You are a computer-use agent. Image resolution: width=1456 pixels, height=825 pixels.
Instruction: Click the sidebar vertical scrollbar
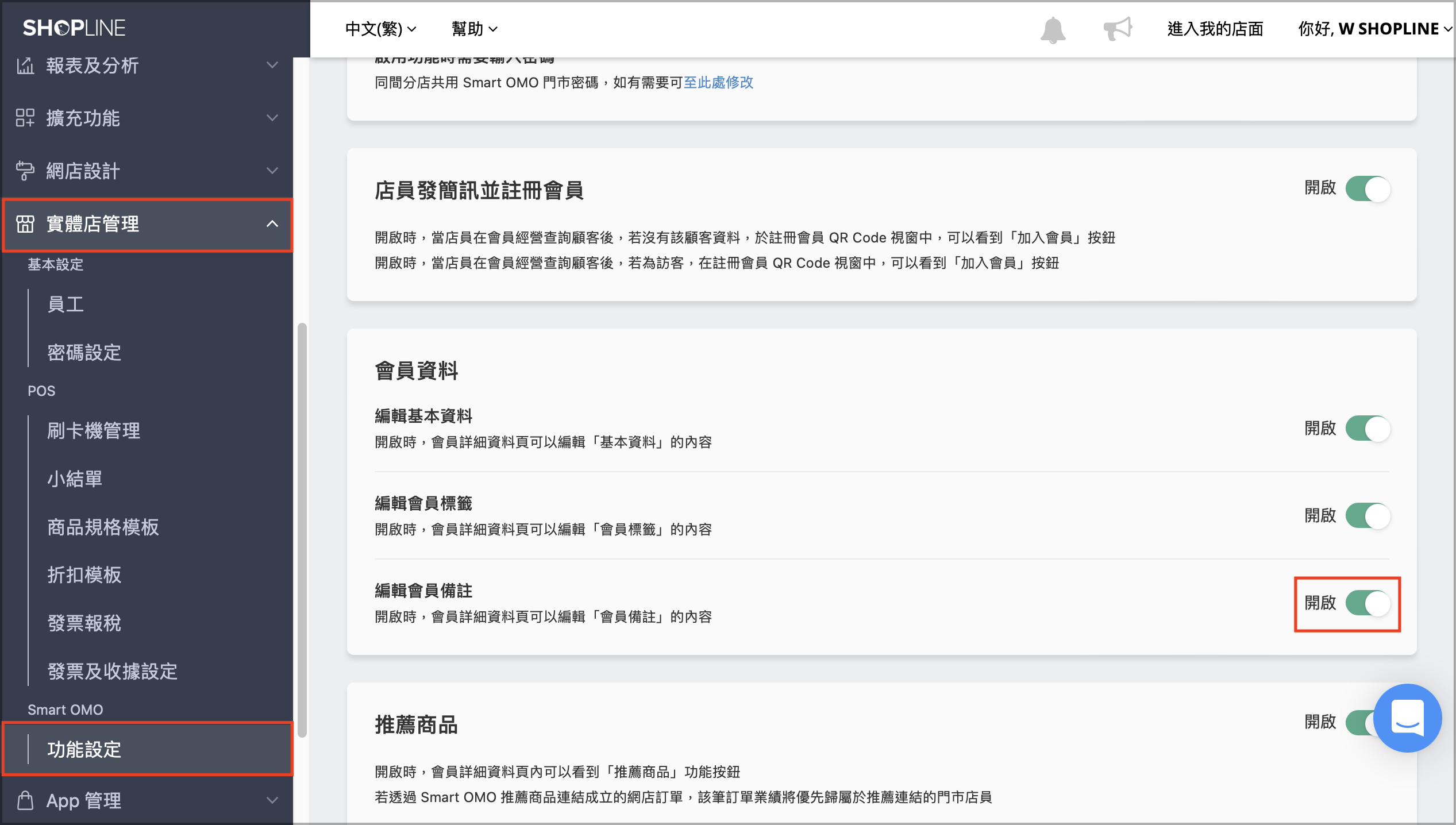click(x=302, y=530)
